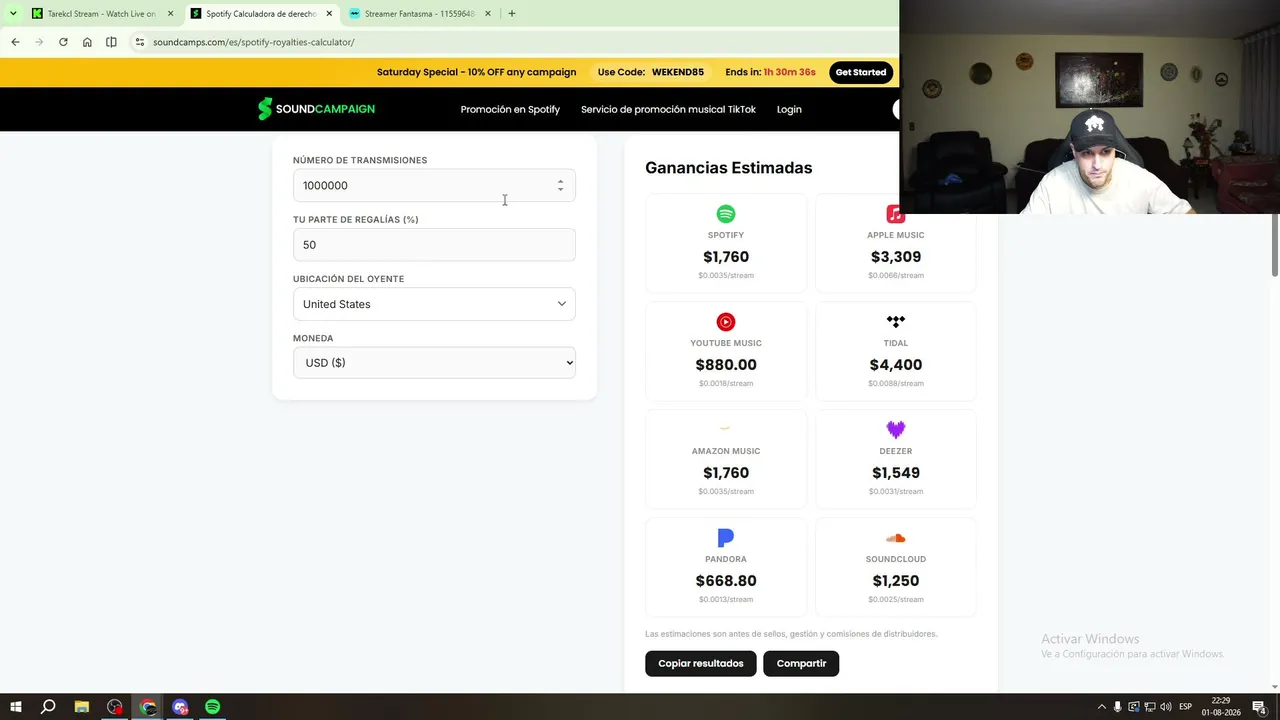
Task: Close the Spotify Calculadora tab
Action: click(329, 14)
